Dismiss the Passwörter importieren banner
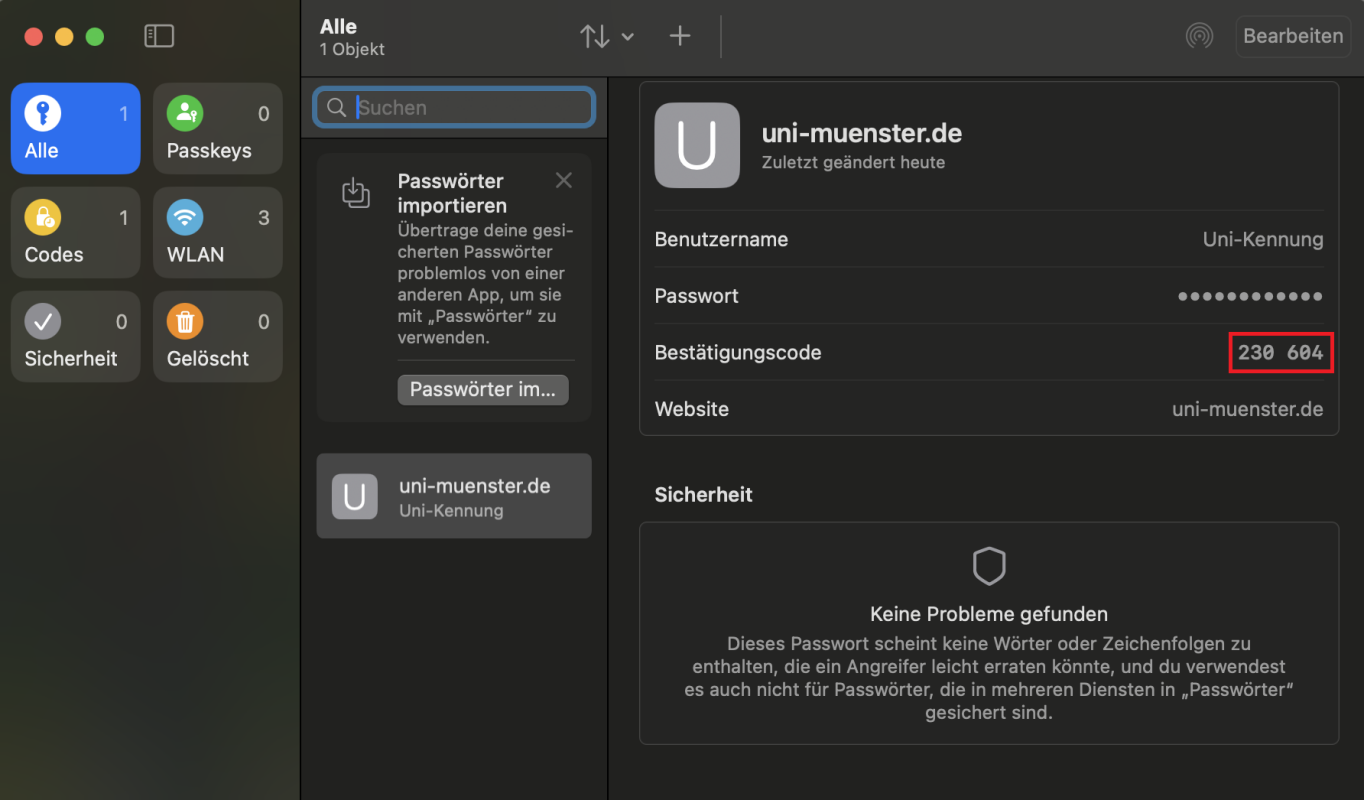 (564, 180)
